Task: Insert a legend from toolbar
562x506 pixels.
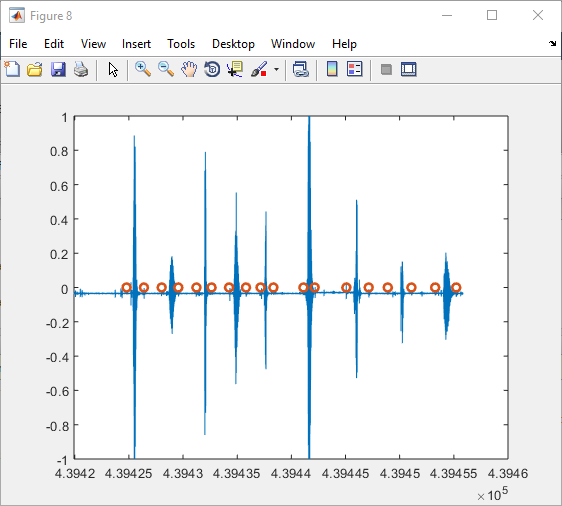Action: pos(355,69)
